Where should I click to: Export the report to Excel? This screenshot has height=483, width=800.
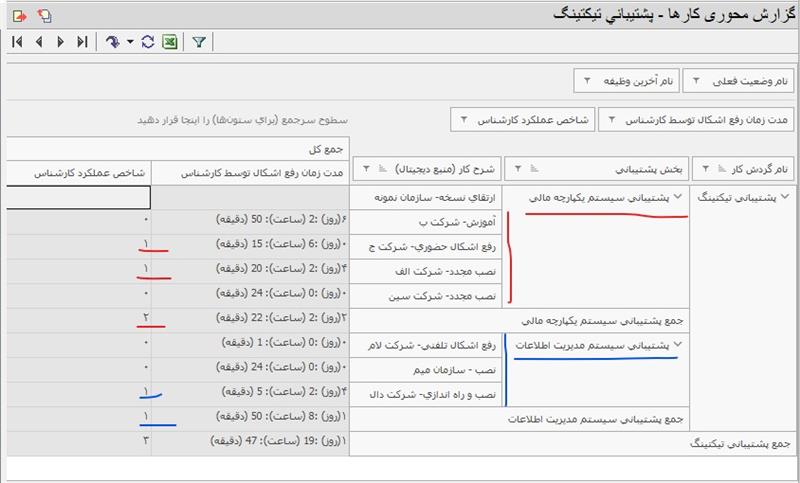(170, 43)
